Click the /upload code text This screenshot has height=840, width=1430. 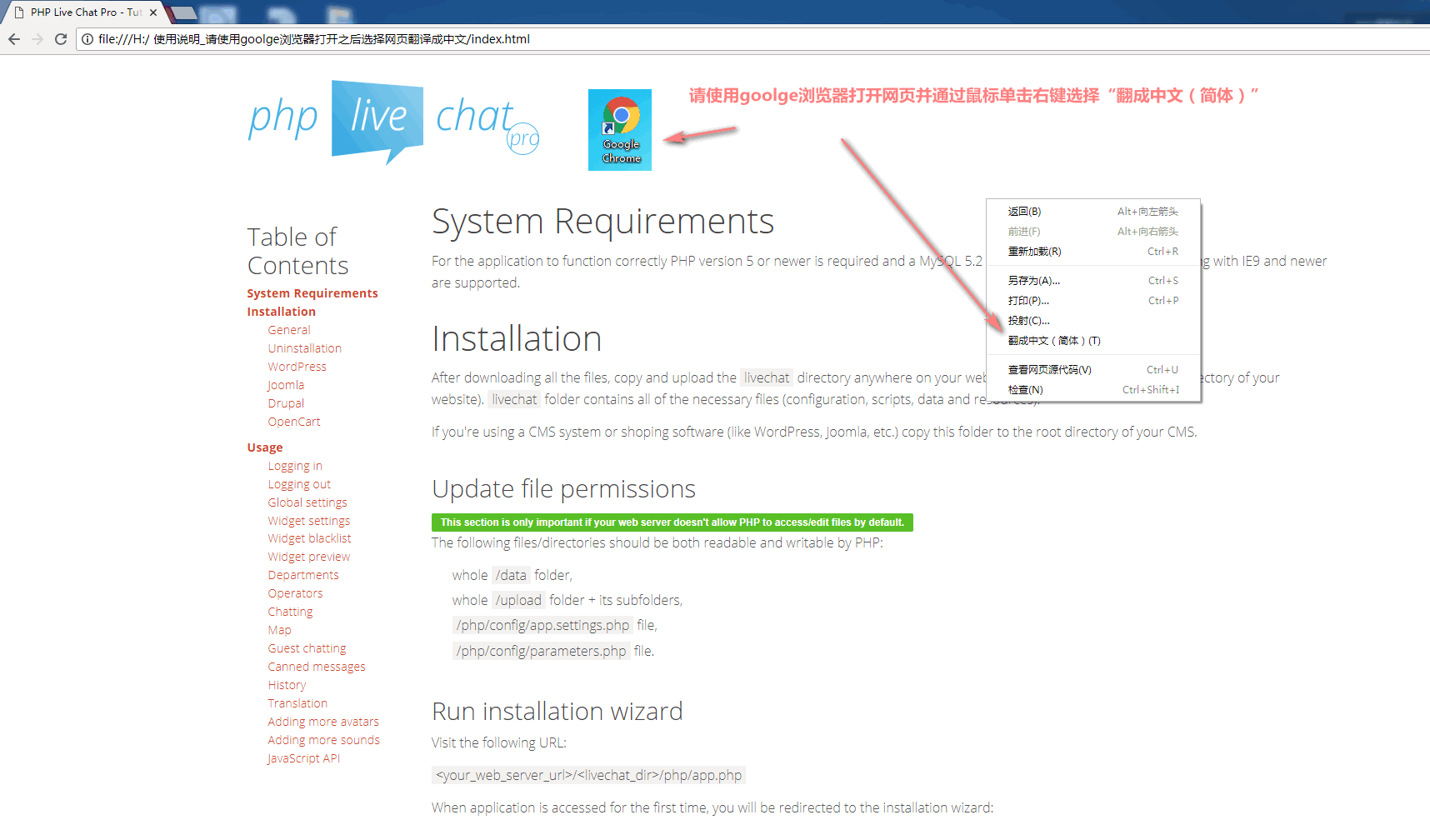(518, 600)
